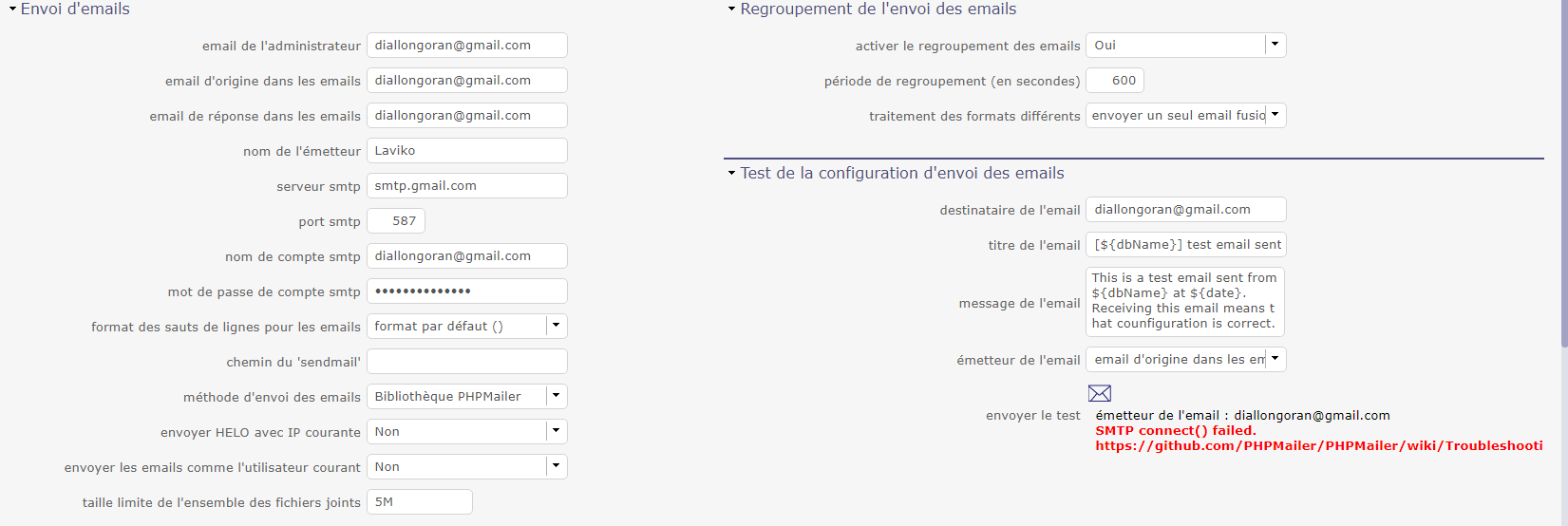Open the méthode d'envoi des emails dropdown
1568x526 pixels.
coord(556,396)
